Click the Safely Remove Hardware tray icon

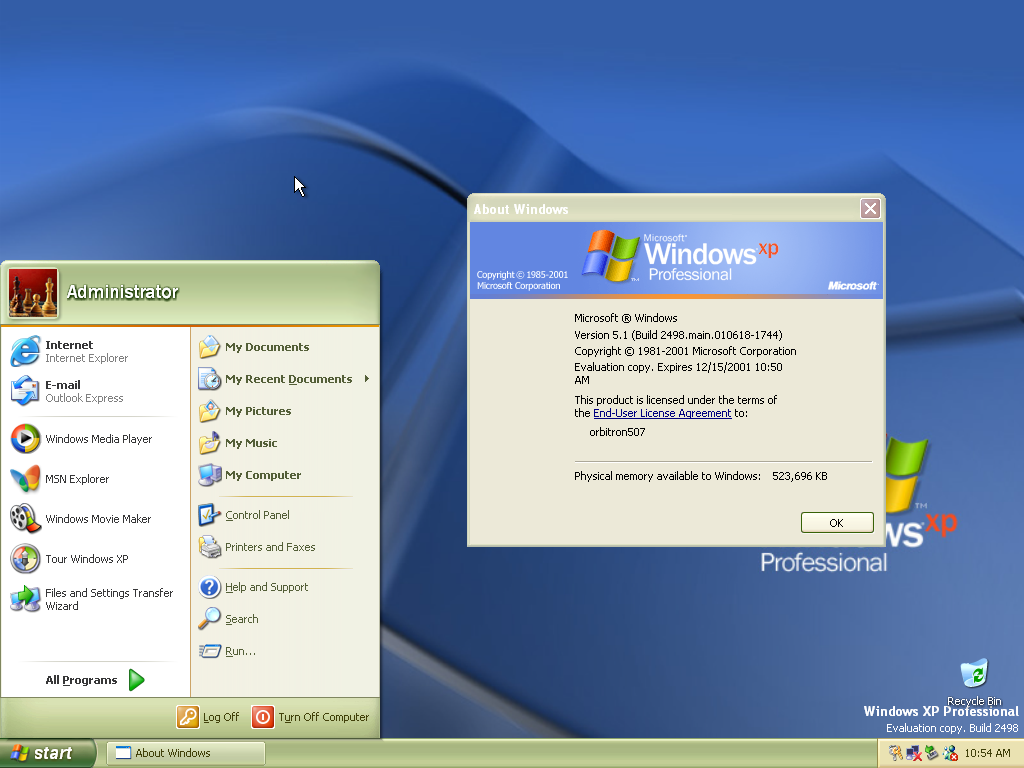tap(932, 753)
